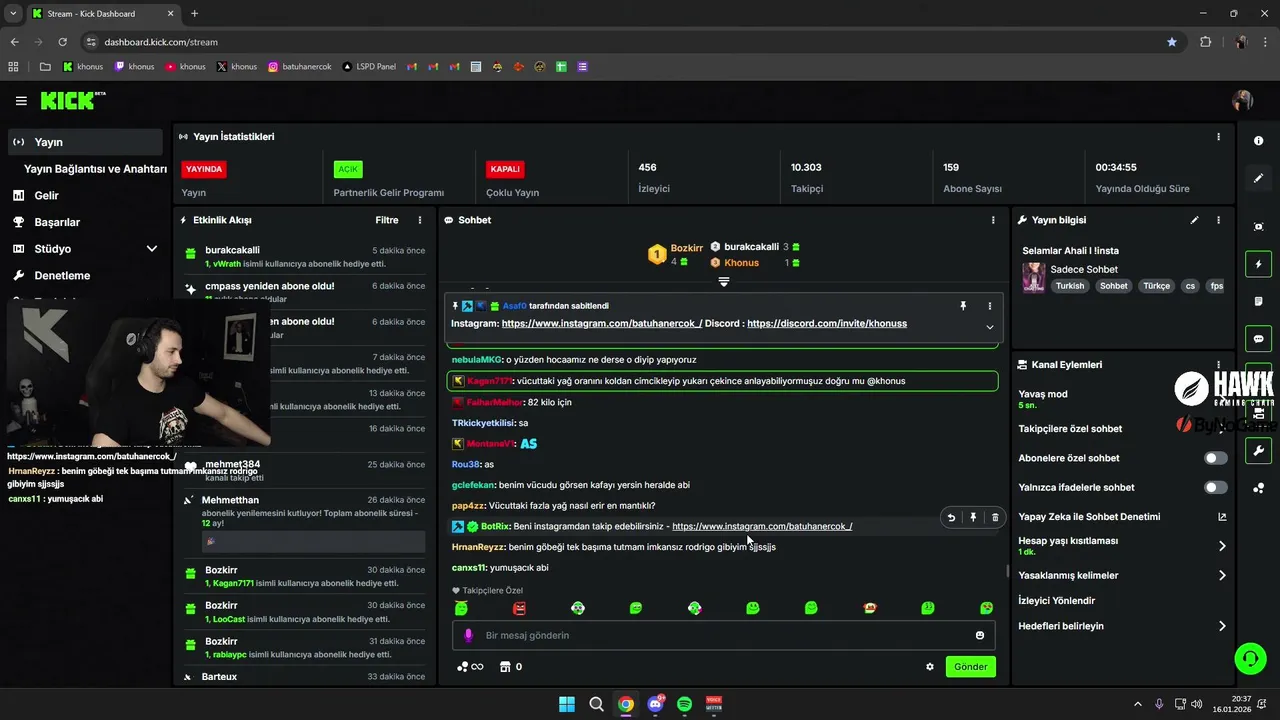Open pinned message three-dot options
Image resolution: width=1280 pixels, height=720 pixels.
click(990, 306)
